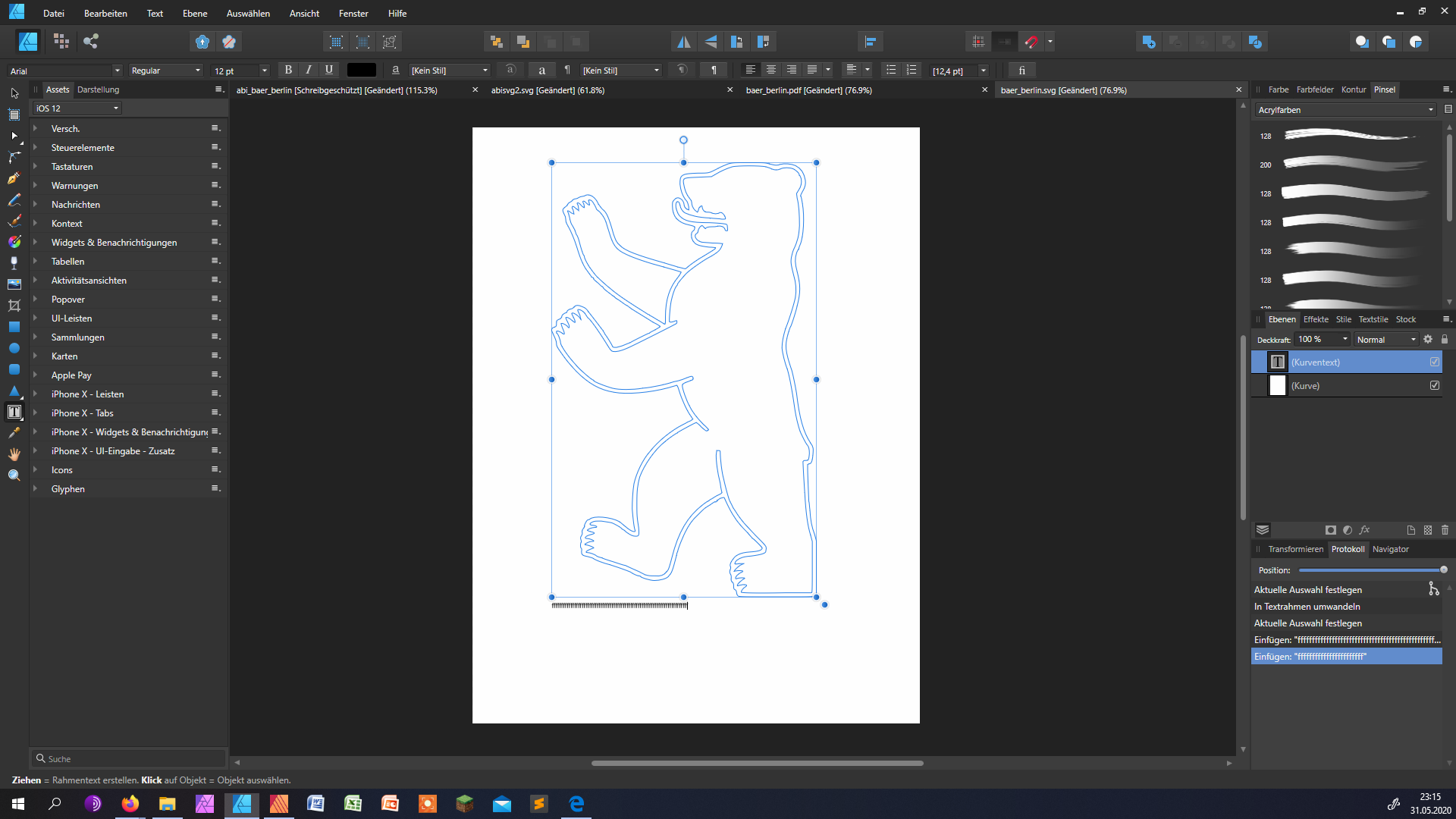The image size is (1456, 819).
Task: Click the Add boolean operation icon
Action: click(1148, 42)
